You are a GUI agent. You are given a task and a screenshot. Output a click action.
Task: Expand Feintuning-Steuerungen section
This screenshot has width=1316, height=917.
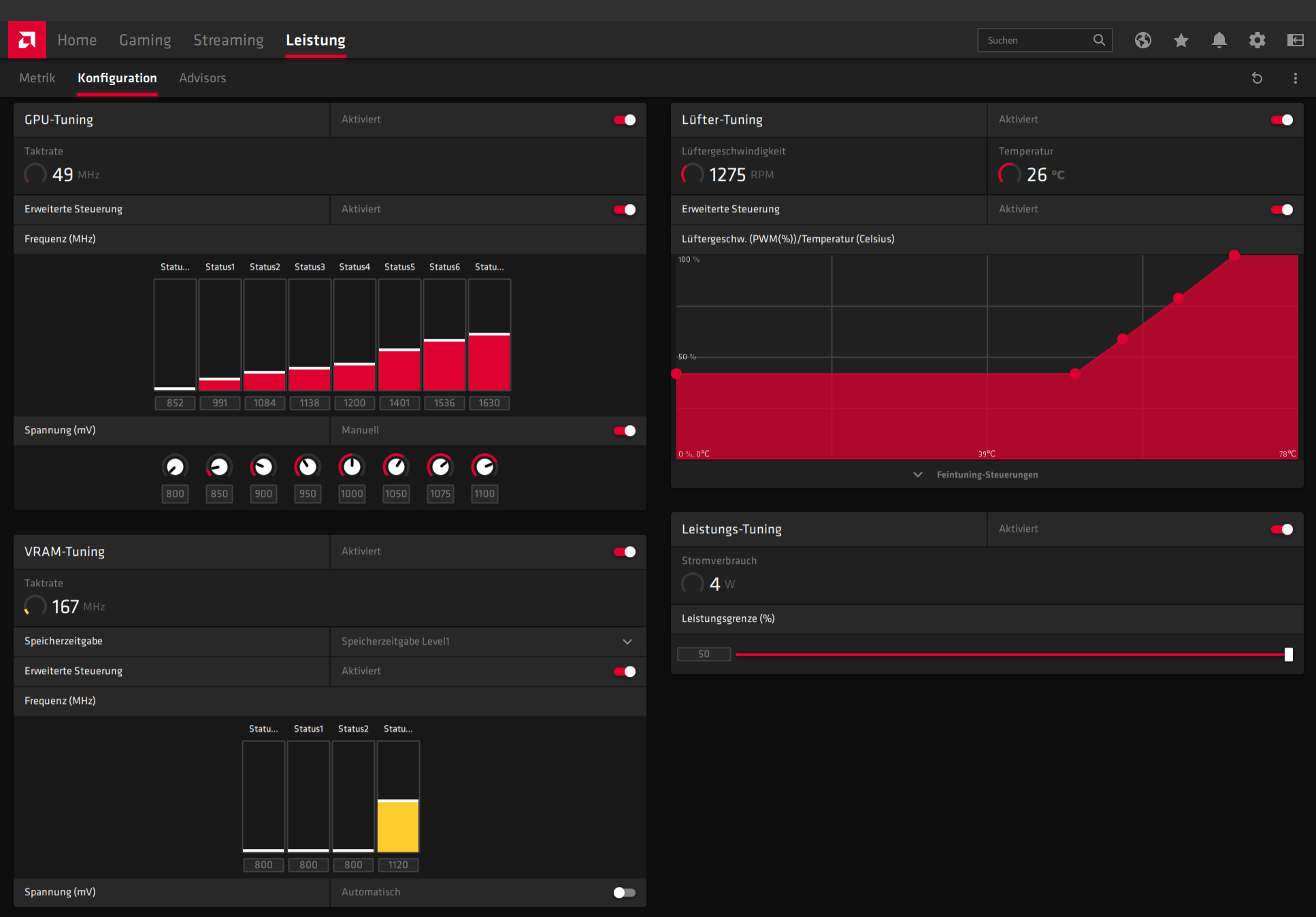coord(987,474)
